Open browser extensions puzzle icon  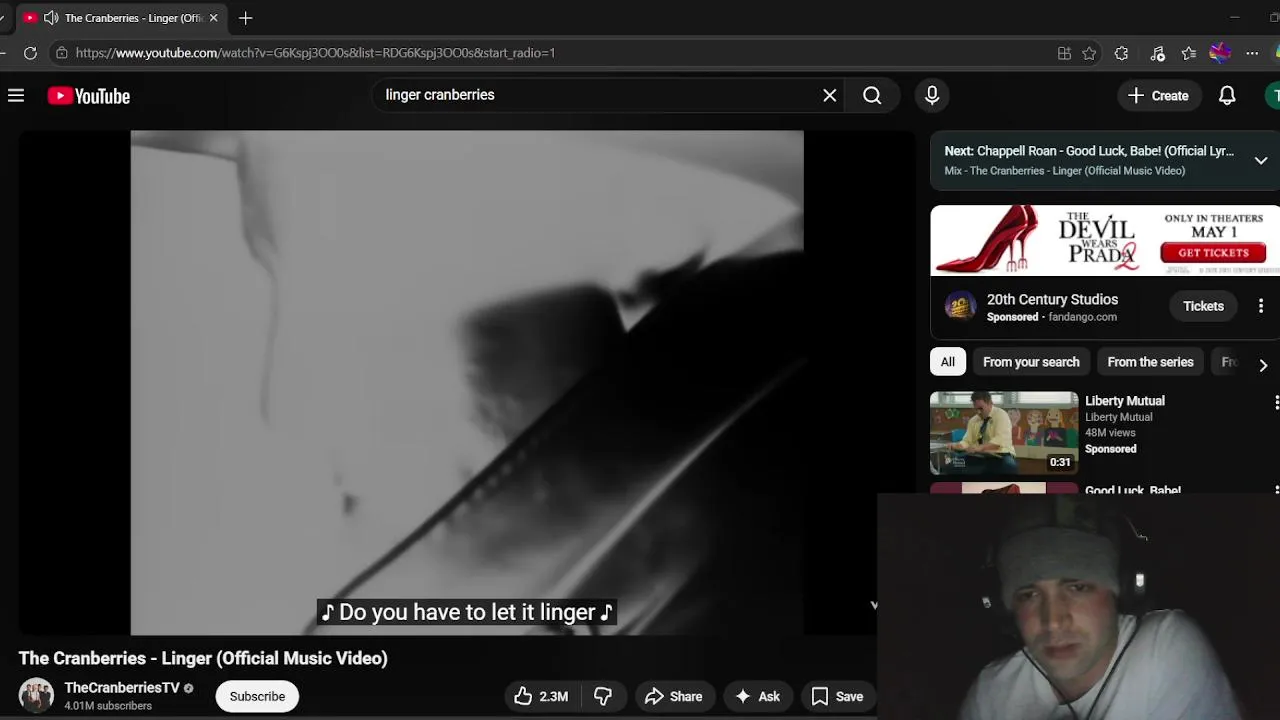[x=1121, y=53]
